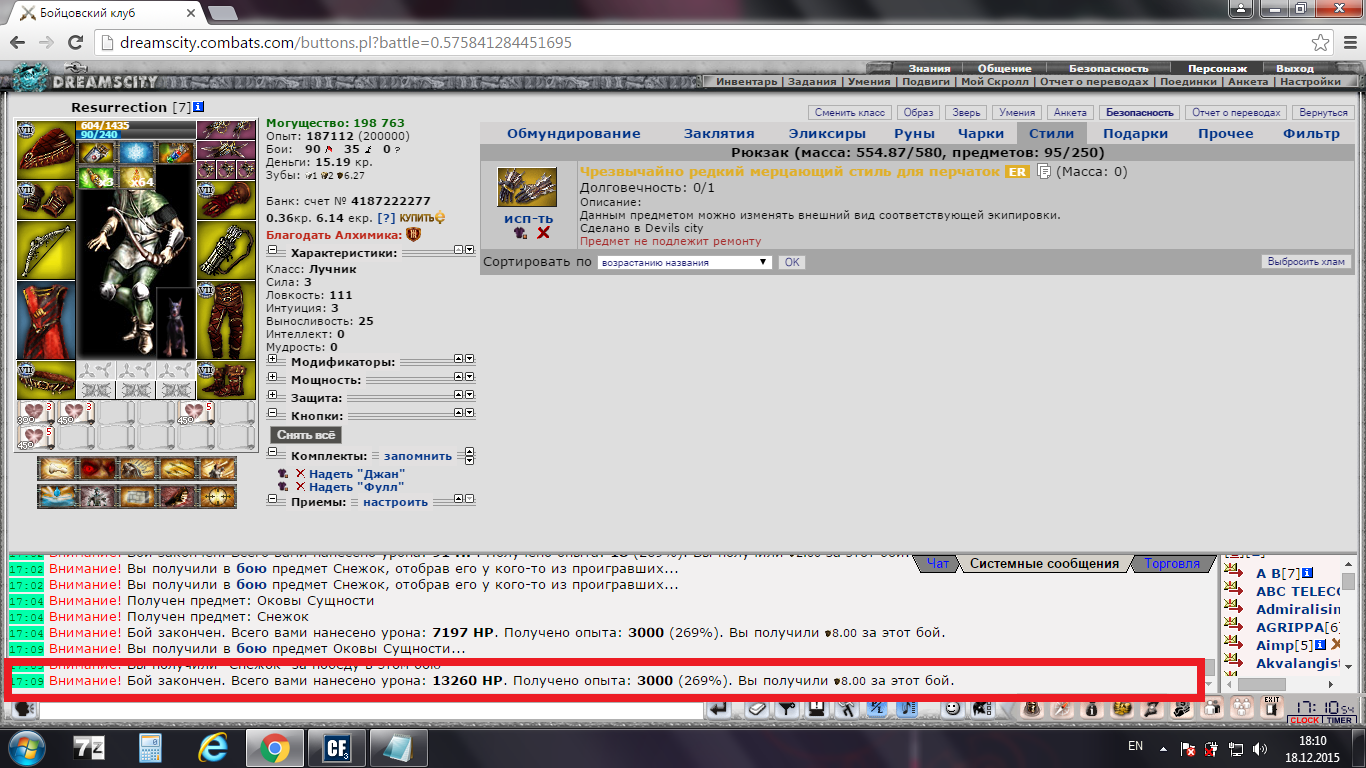Click the crosshair target skill icon

point(218,496)
